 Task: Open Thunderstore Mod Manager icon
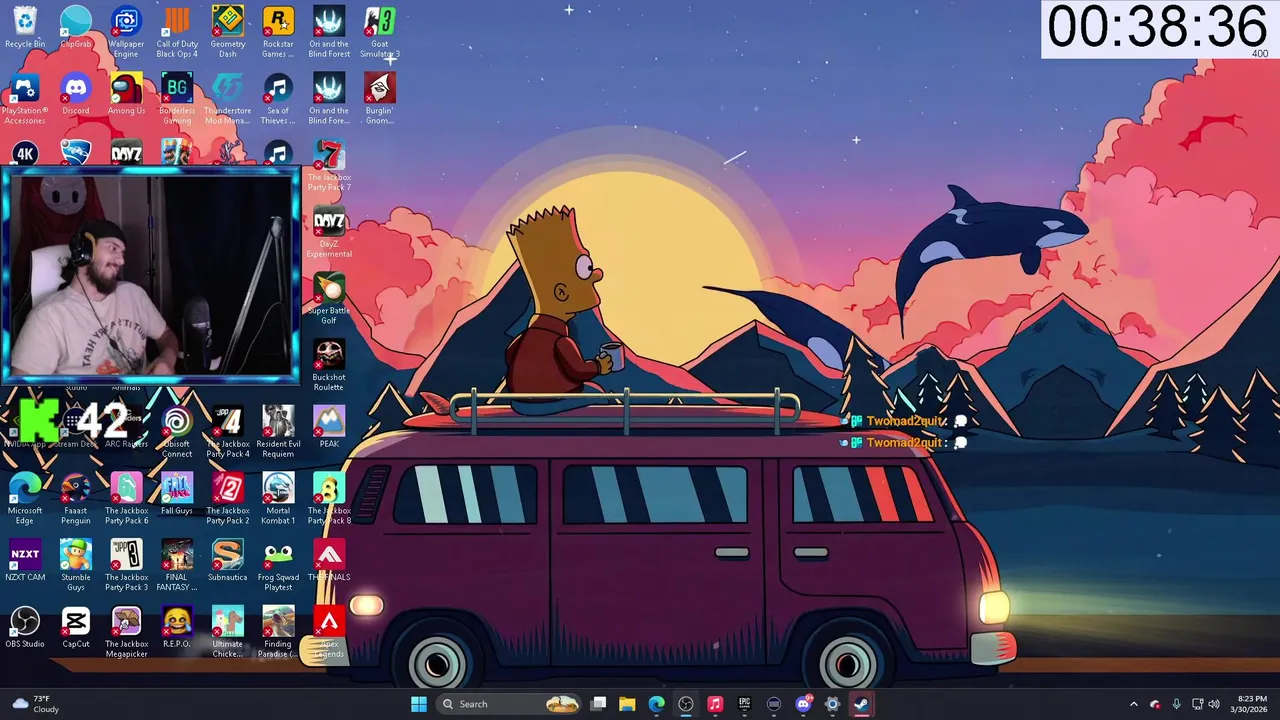point(227,99)
